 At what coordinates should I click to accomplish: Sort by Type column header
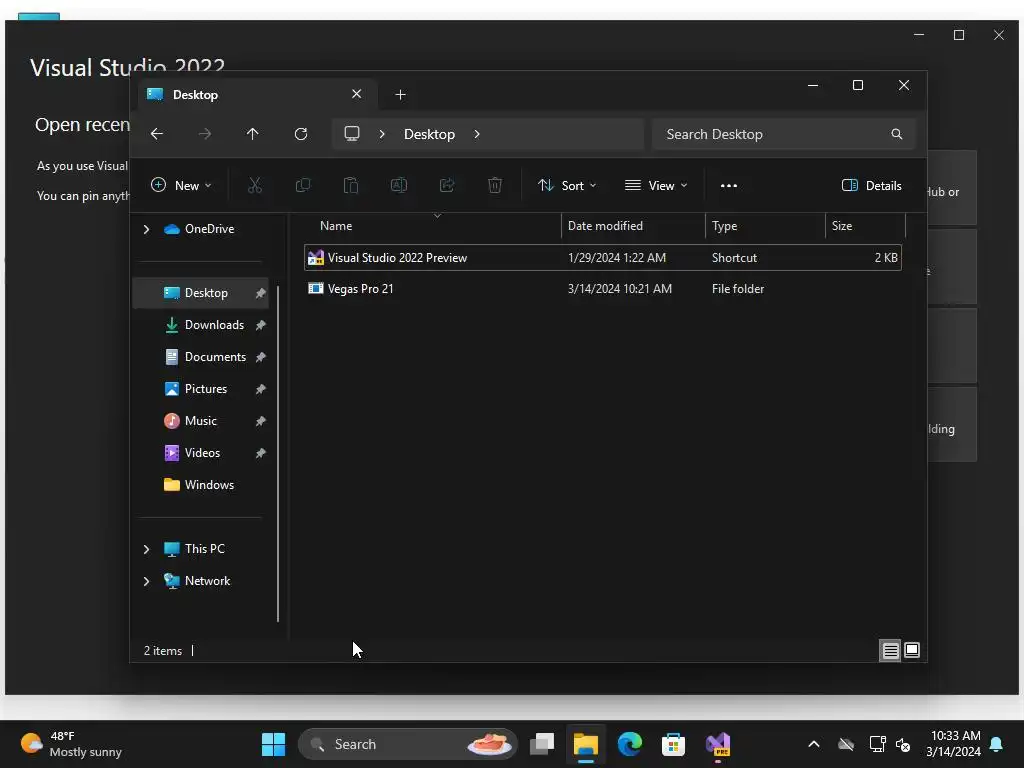[x=765, y=226]
